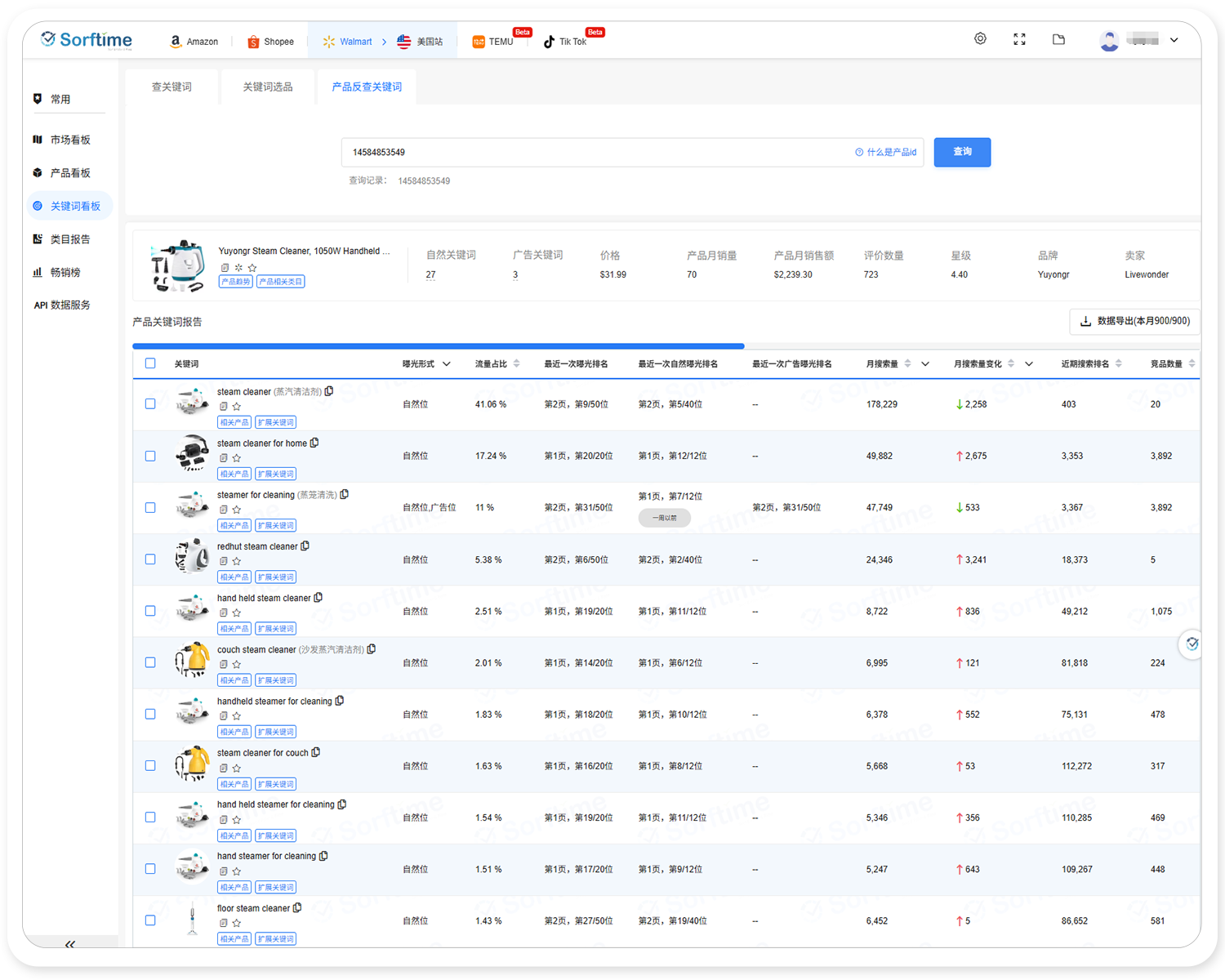This screenshot has height=980, width=1225.
Task: Check the 'steam cleaner' row checkbox
Action: pyautogui.click(x=150, y=404)
